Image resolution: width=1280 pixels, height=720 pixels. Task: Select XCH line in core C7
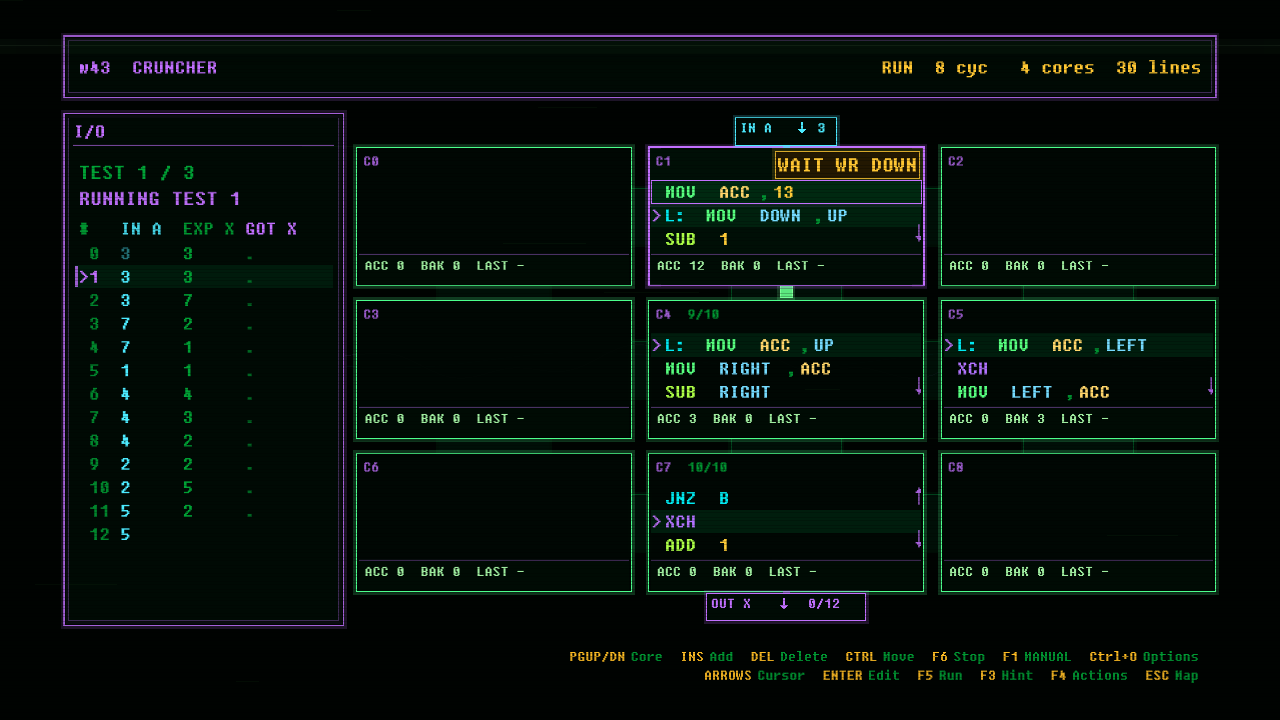(x=786, y=522)
